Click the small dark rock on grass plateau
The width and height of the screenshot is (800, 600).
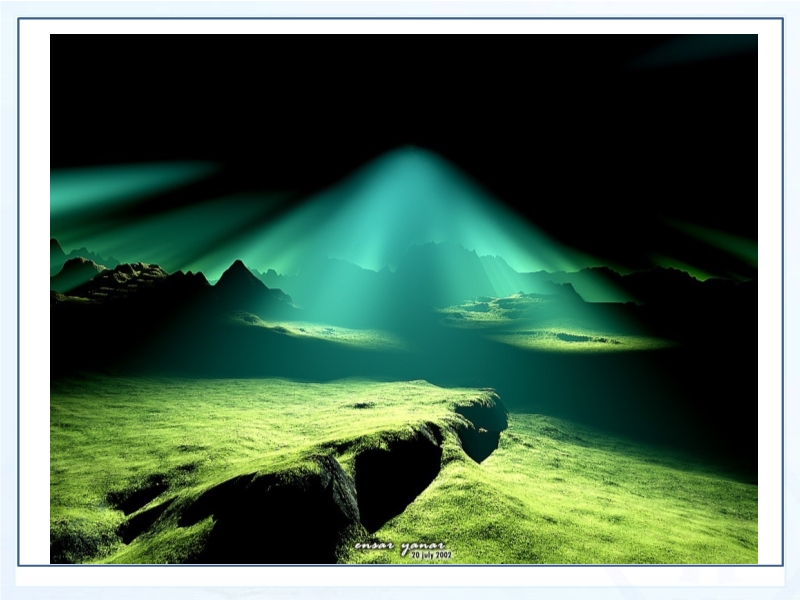360,405
